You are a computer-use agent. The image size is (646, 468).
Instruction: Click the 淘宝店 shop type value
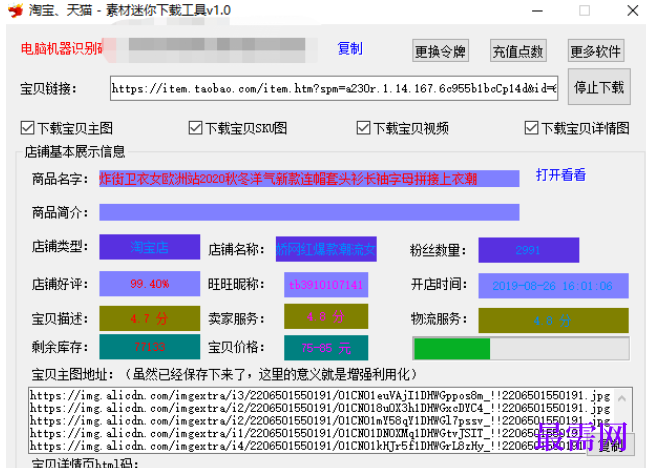[150, 247]
